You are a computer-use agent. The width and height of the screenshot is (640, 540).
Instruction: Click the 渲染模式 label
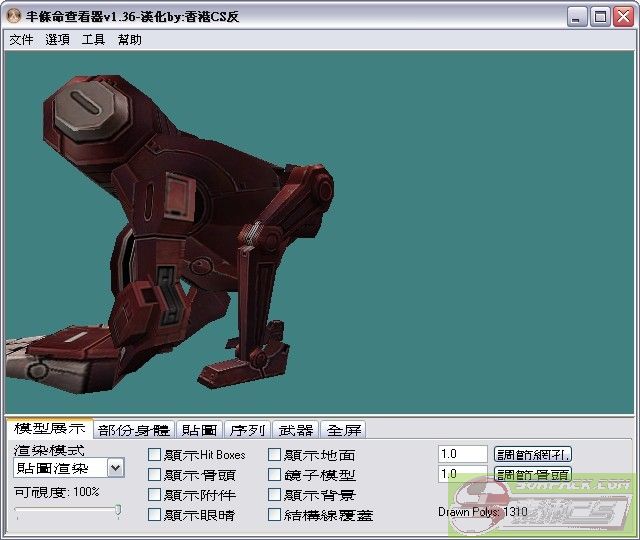pyautogui.click(x=49, y=451)
